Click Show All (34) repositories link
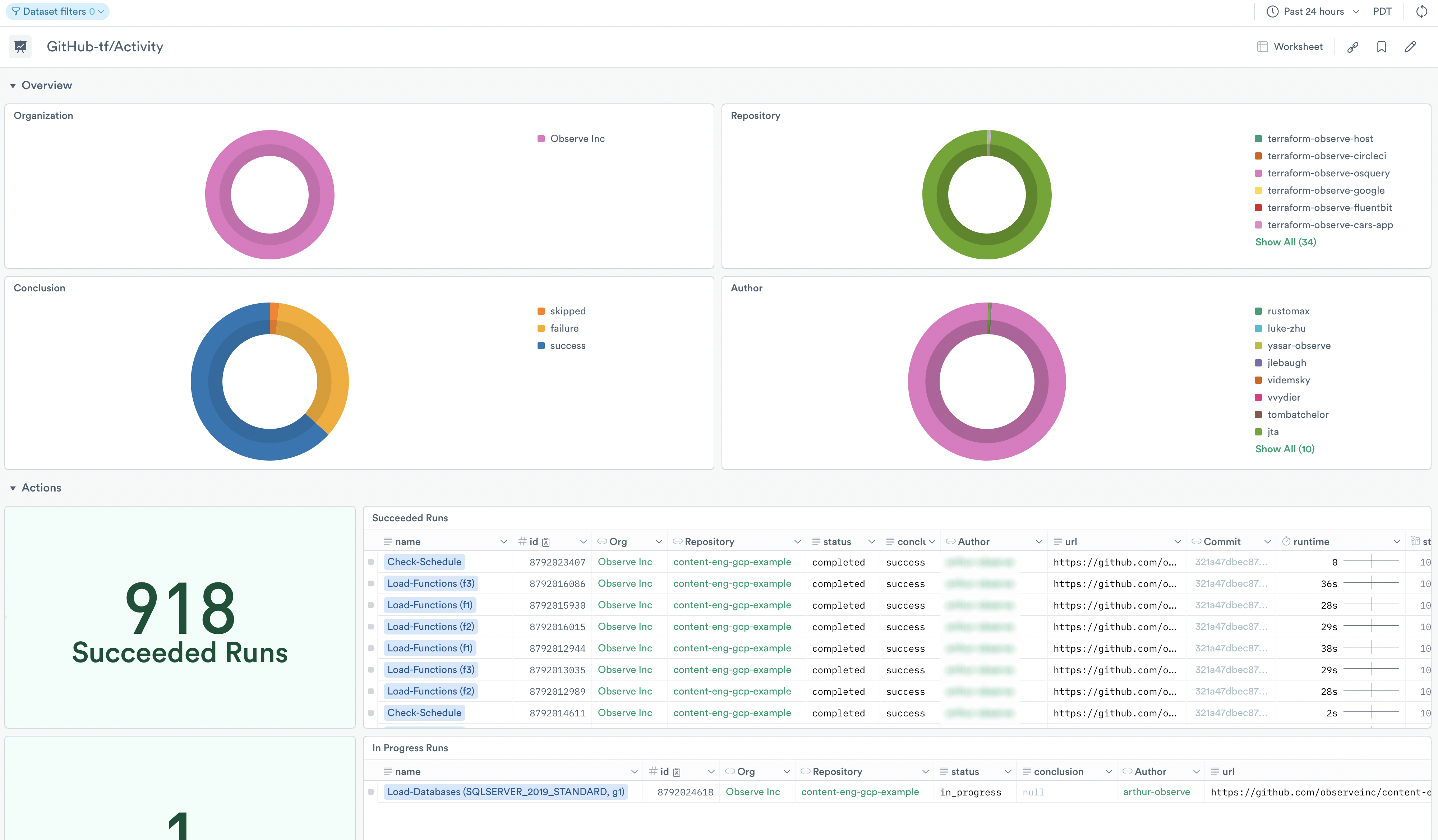The width and height of the screenshot is (1438, 840). click(x=1285, y=242)
